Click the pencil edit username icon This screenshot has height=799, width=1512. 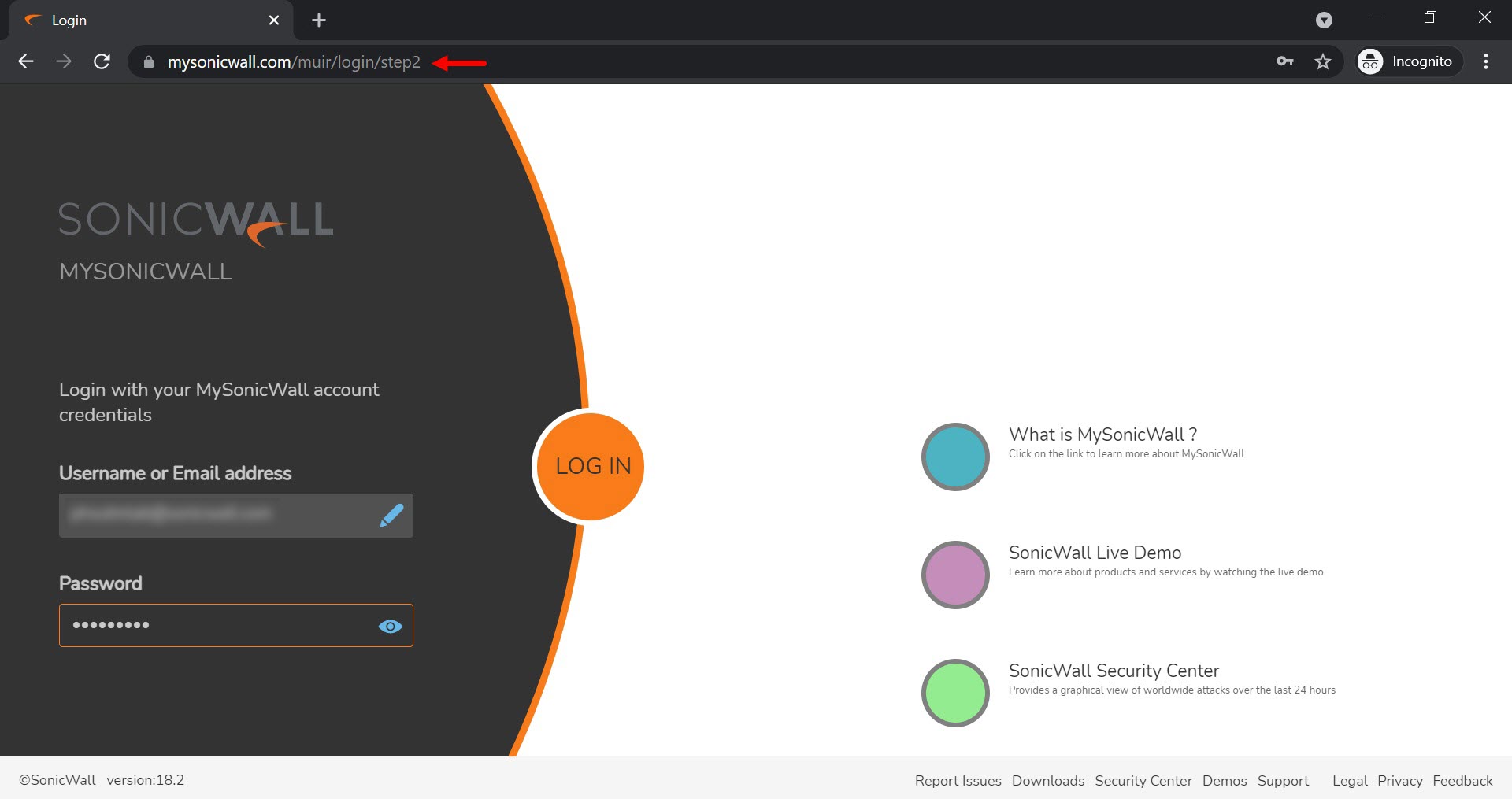[x=391, y=516]
